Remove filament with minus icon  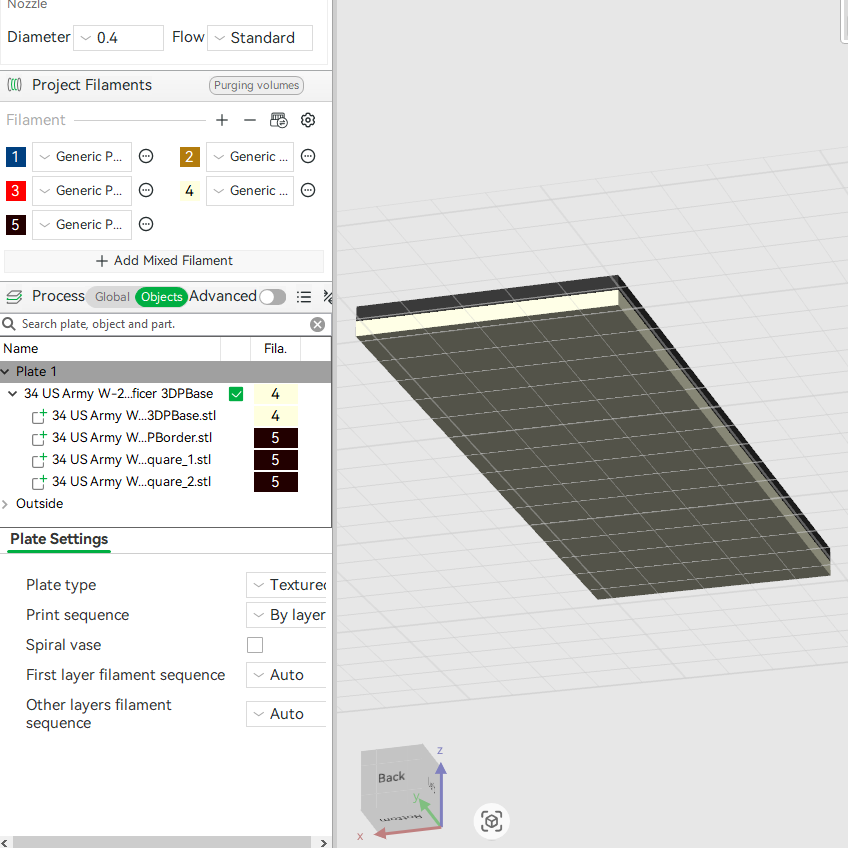pos(250,120)
